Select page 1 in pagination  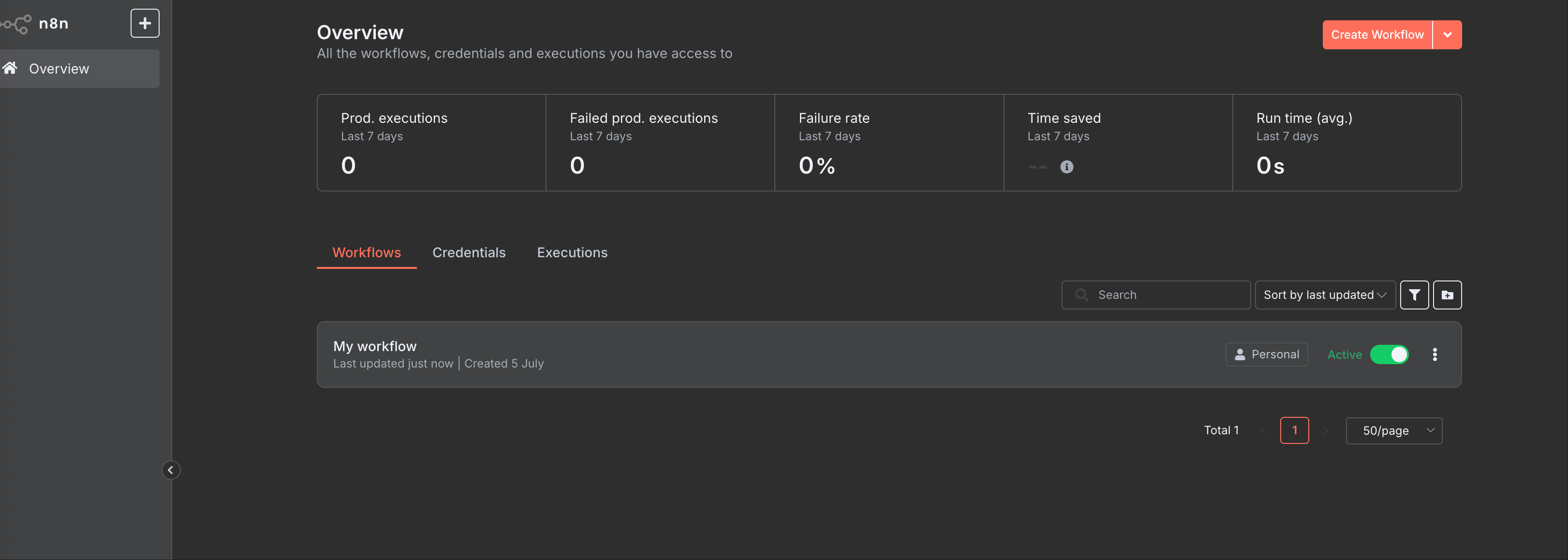point(1294,431)
